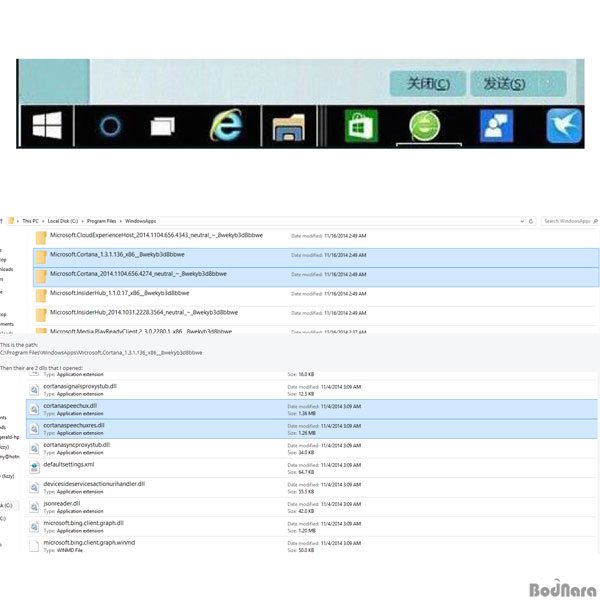Click the cortanaspeechuxres.dll file icon
The width and height of the screenshot is (600, 600).
pyautogui.click(x=34, y=429)
